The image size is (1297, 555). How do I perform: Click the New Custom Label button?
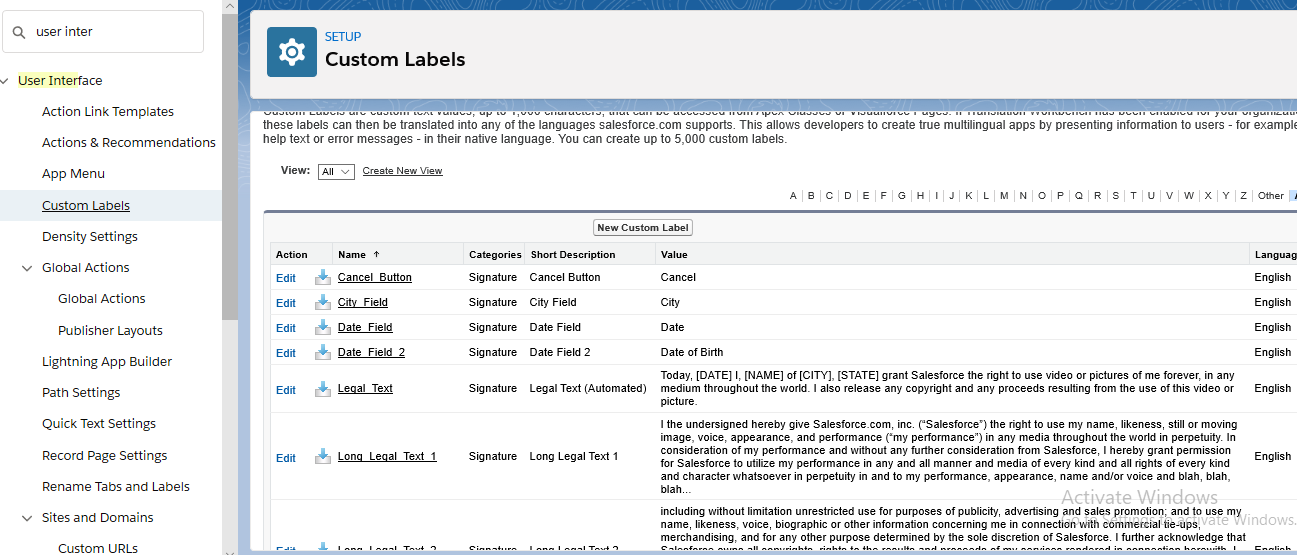click(x=643, y=228)
